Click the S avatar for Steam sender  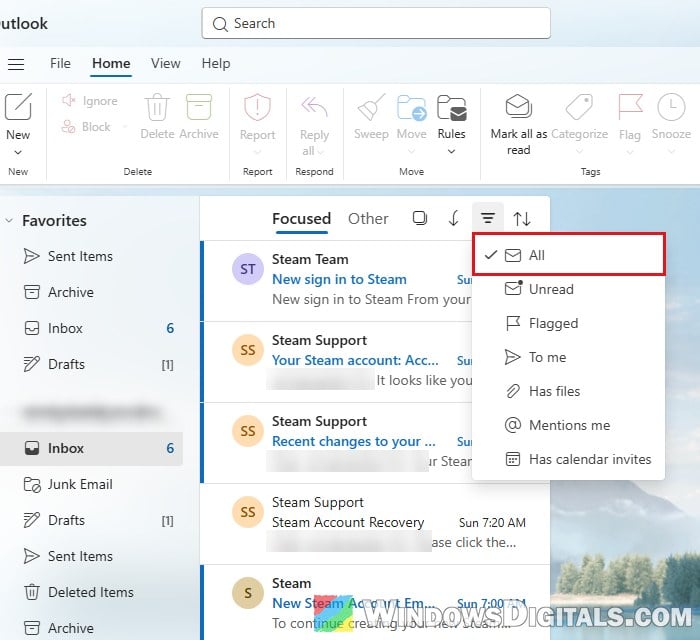[248, 593]
